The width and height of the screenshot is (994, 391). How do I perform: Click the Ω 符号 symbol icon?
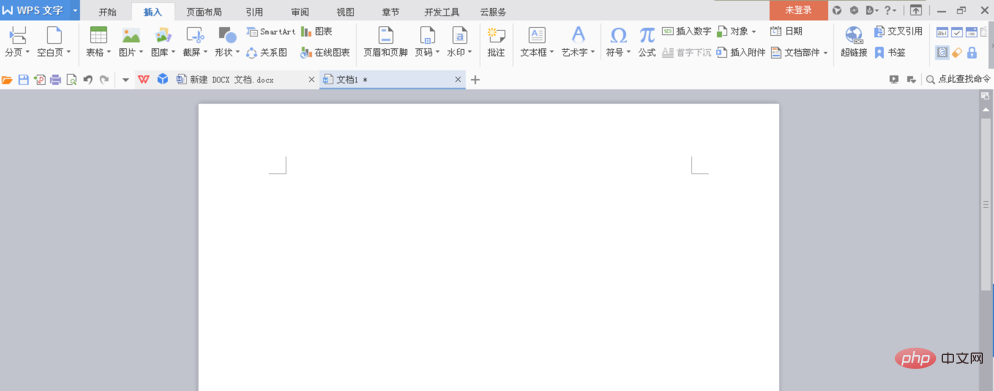[618, 35]
